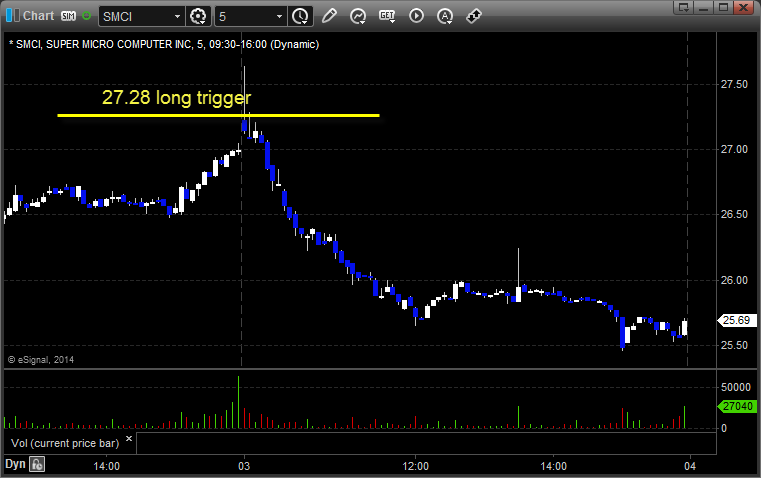
Task: Close the chart window with the red X
Action: [743, 7]
